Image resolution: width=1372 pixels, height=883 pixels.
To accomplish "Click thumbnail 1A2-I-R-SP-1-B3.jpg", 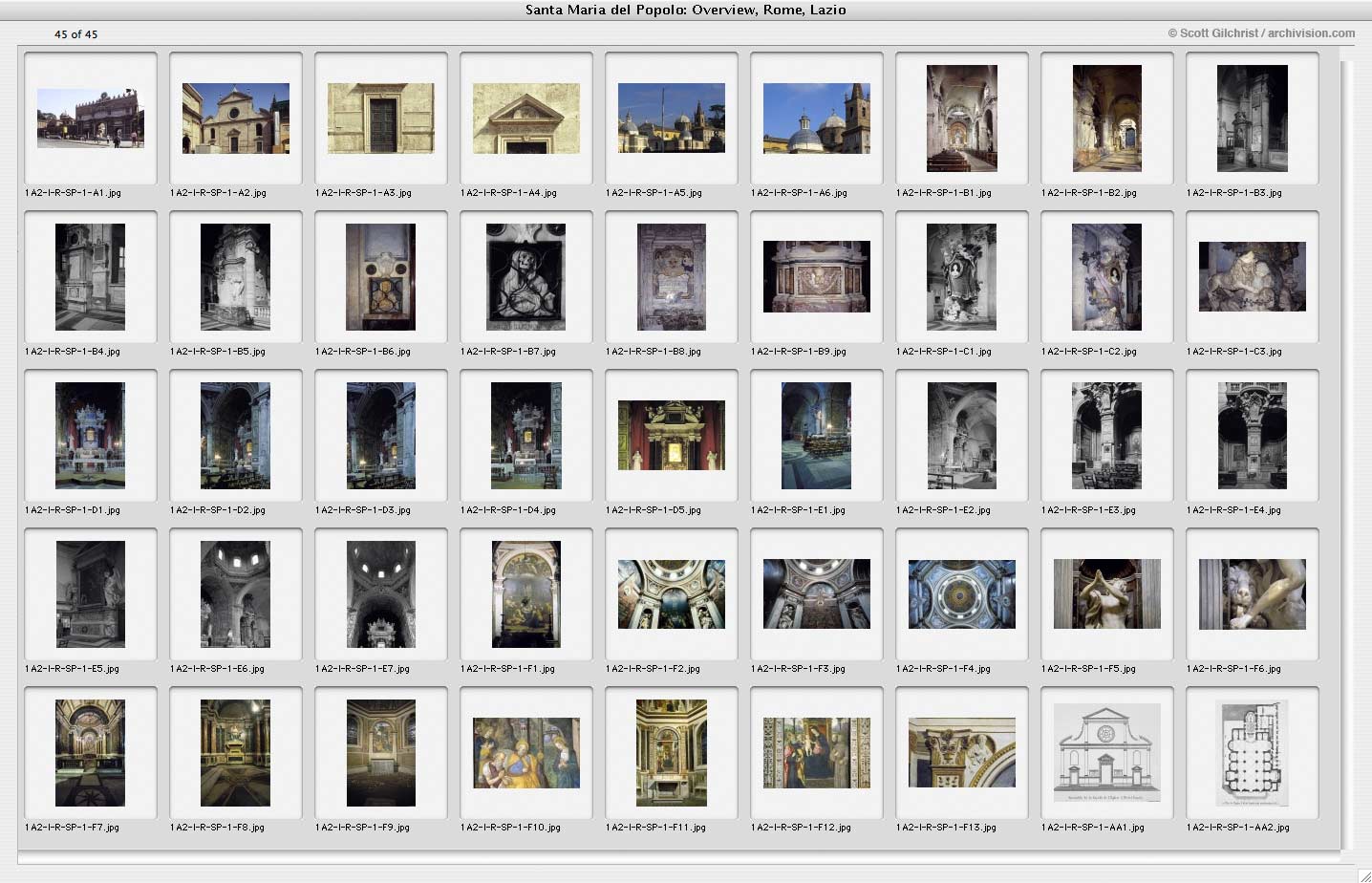I will pos(1253,118).
